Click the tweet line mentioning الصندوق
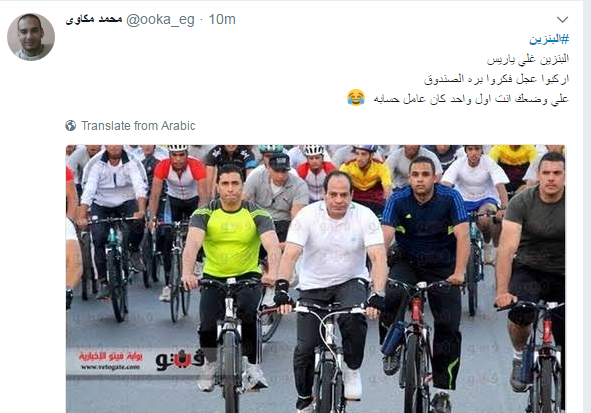 [x=496, y=79]
